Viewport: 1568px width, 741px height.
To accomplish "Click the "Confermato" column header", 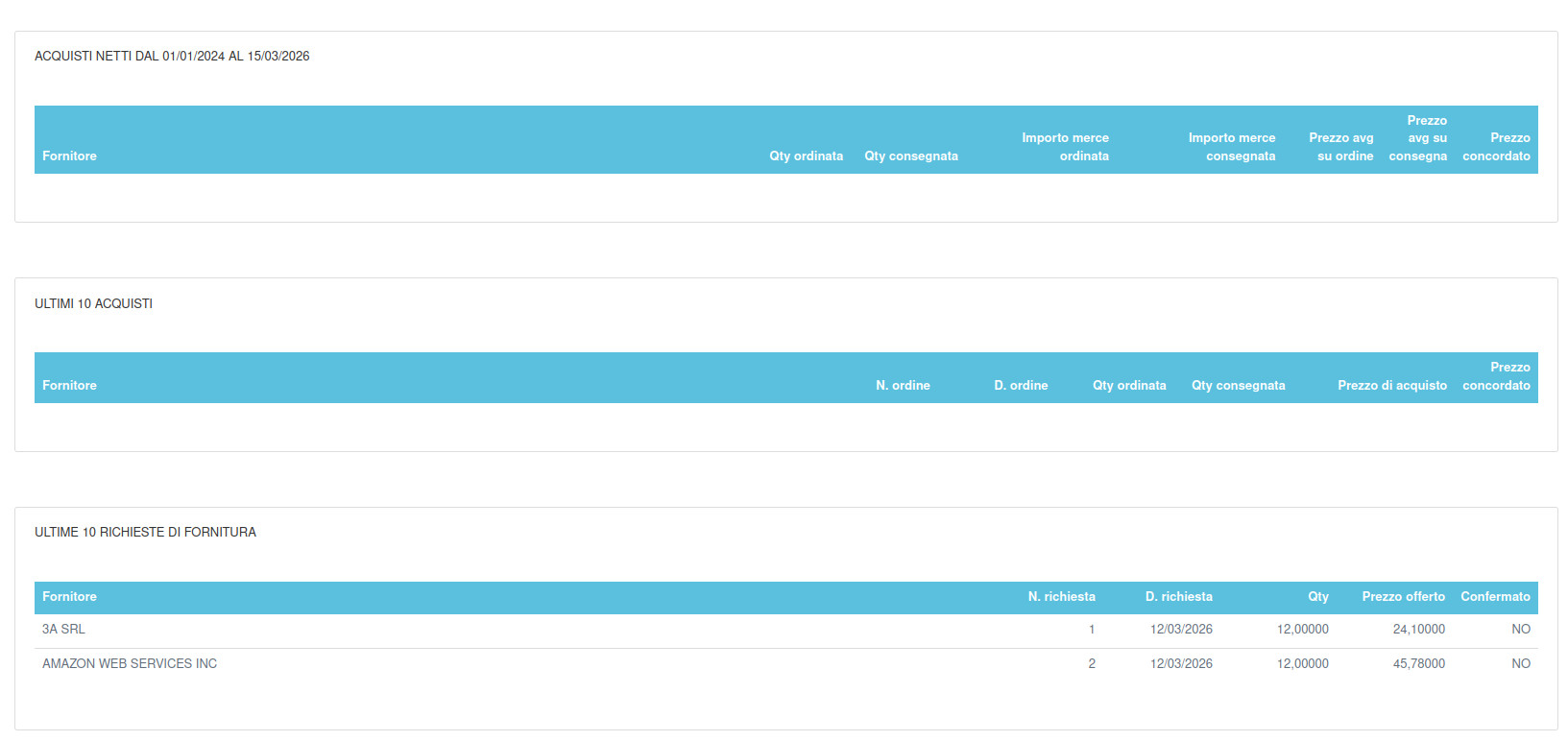I will tap(1495, 596).
